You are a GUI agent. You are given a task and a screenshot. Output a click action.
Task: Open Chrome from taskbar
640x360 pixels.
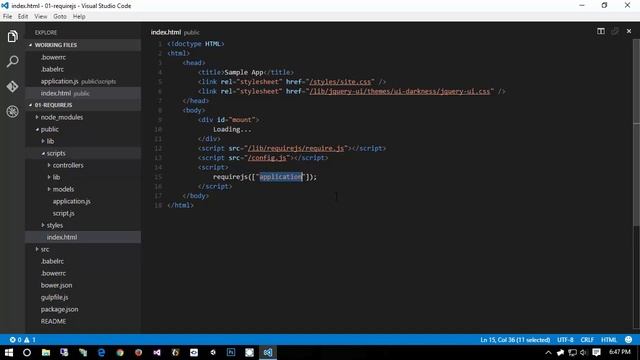point(120,352)
